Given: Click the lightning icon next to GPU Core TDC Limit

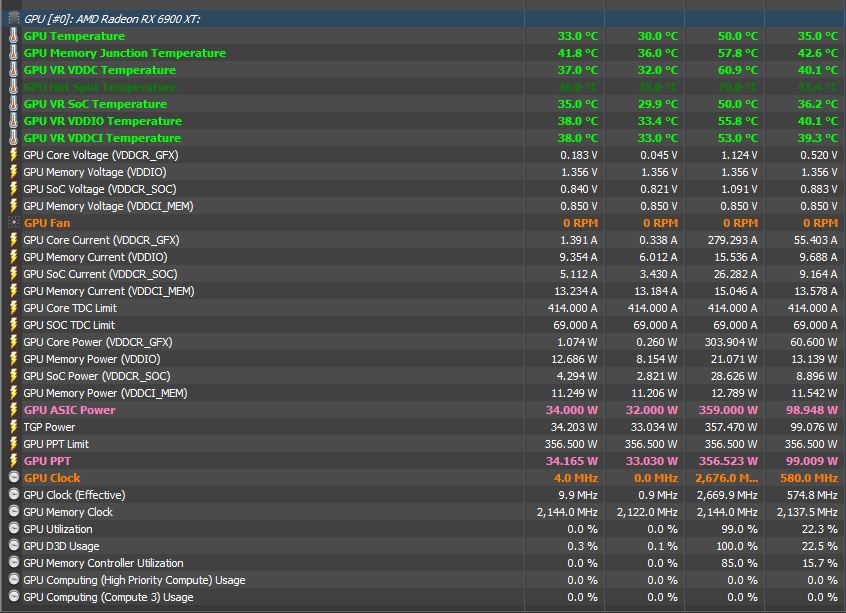Looking at the screenshot, I should point(14,308).
